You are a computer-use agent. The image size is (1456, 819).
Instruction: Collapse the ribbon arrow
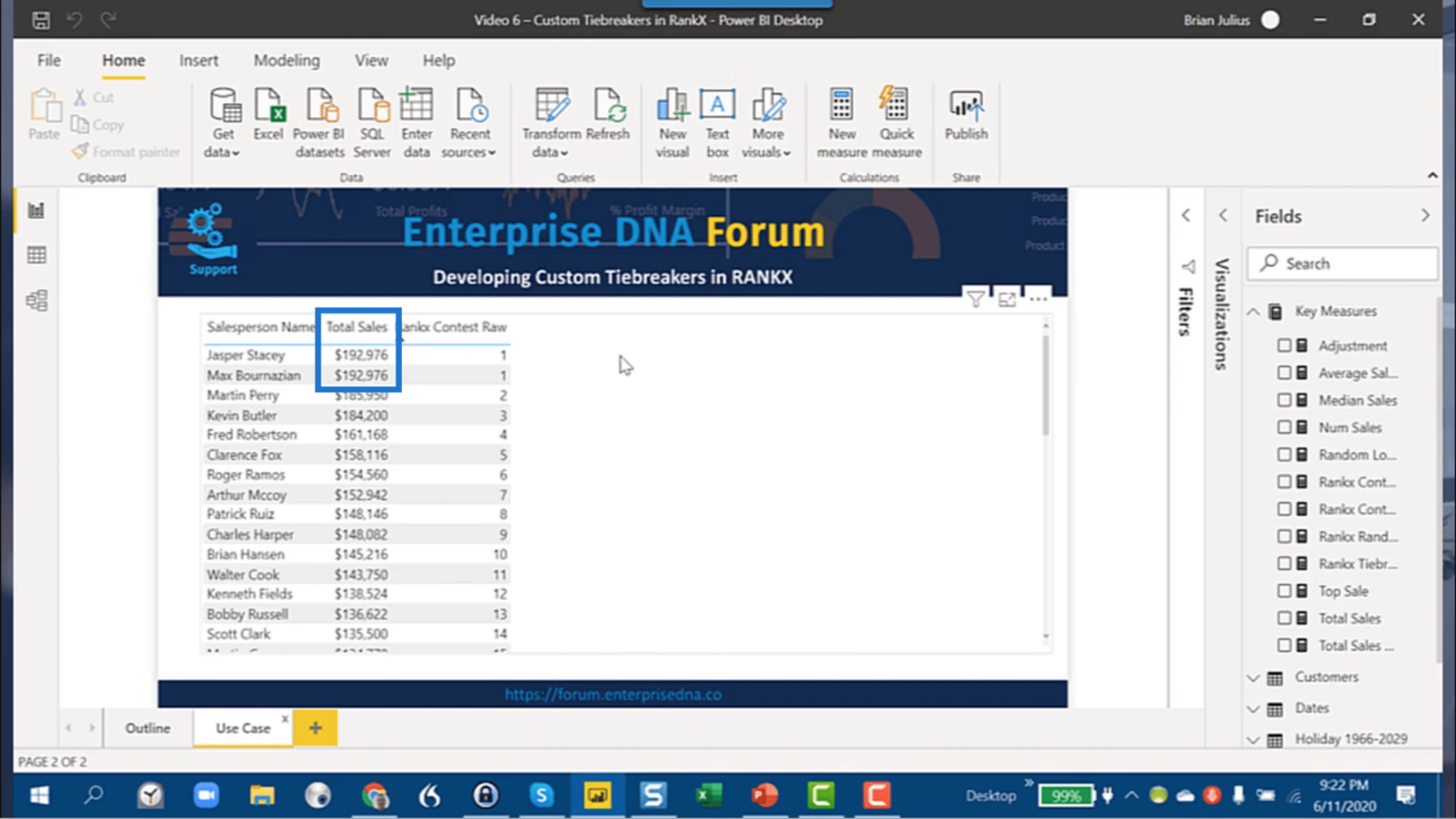click(x=1433, y=175)
